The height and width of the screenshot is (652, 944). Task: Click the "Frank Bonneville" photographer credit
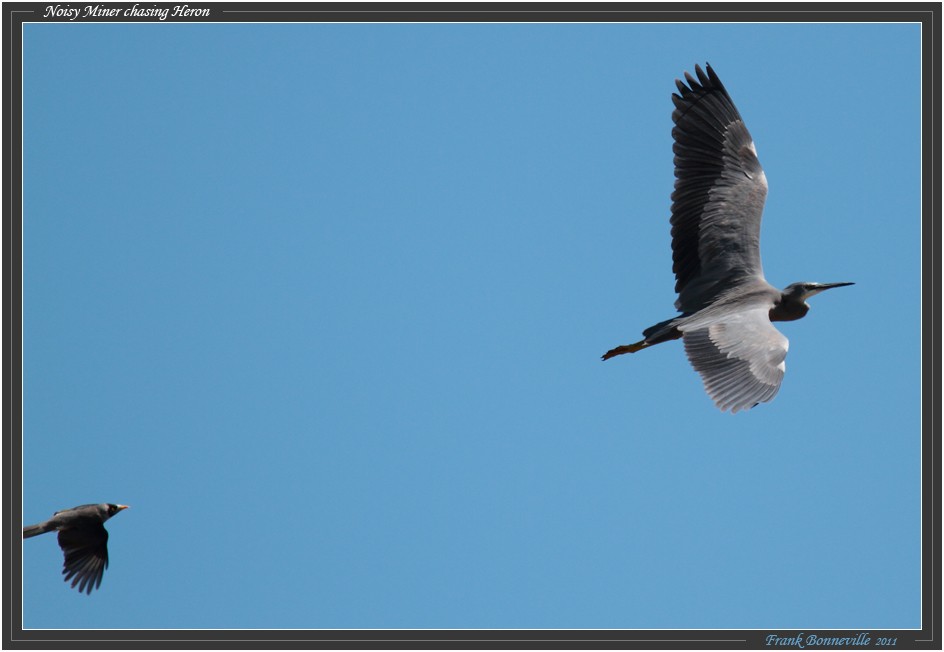tap(817, 640)
